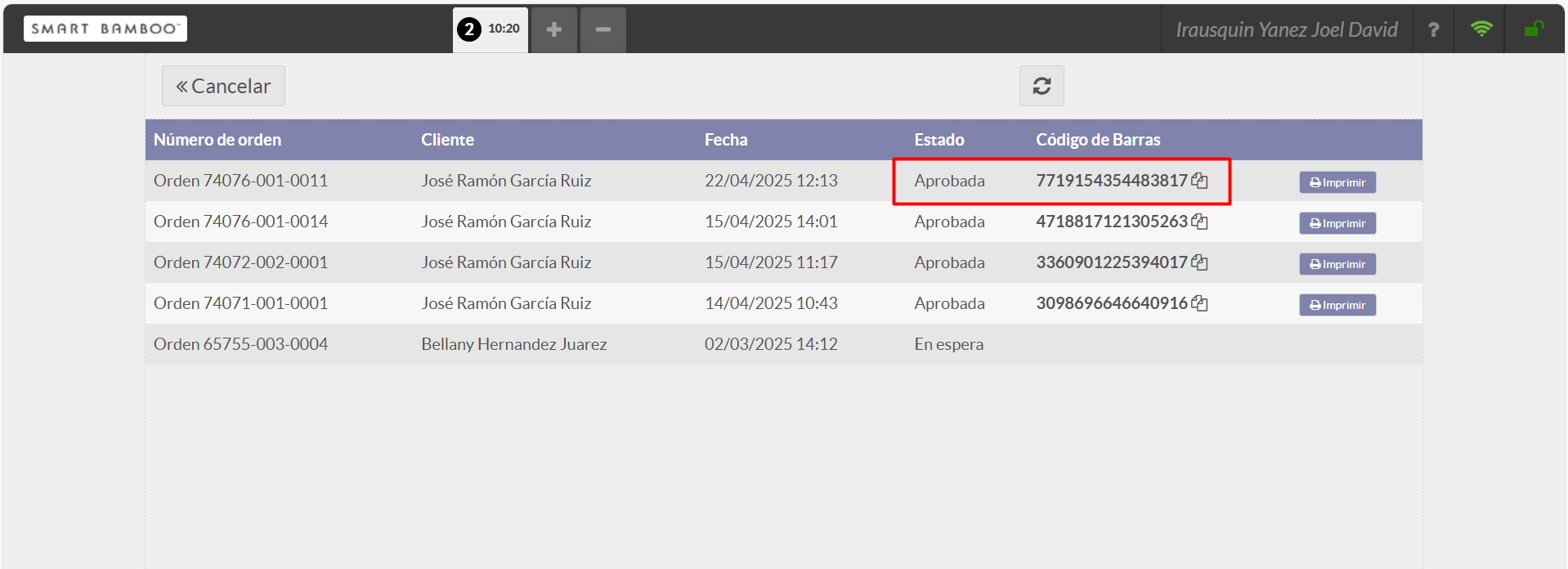1568x569 pixels.
Task: Click date 22/04/2025 12:13
Action: coord(771,181)
